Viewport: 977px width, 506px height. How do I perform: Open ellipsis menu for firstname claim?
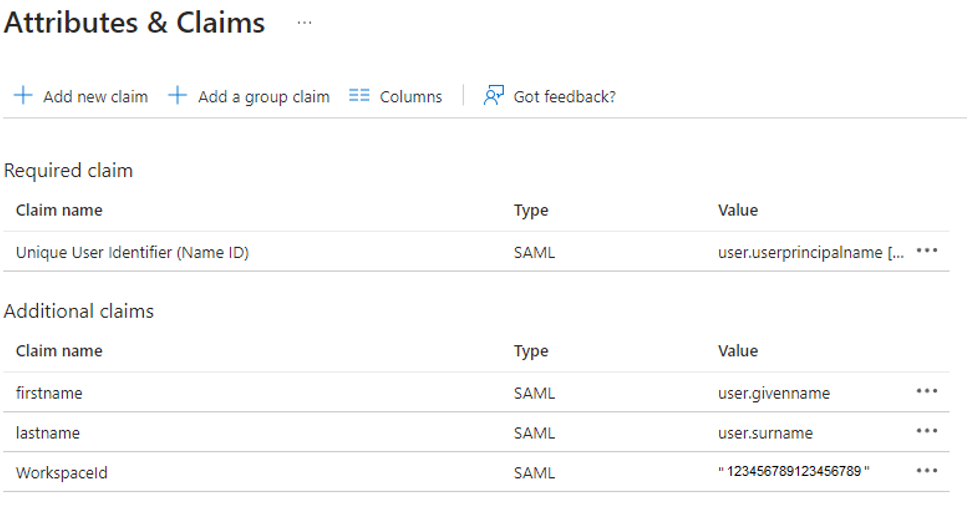pyautogui.click(x=927, y=391)
